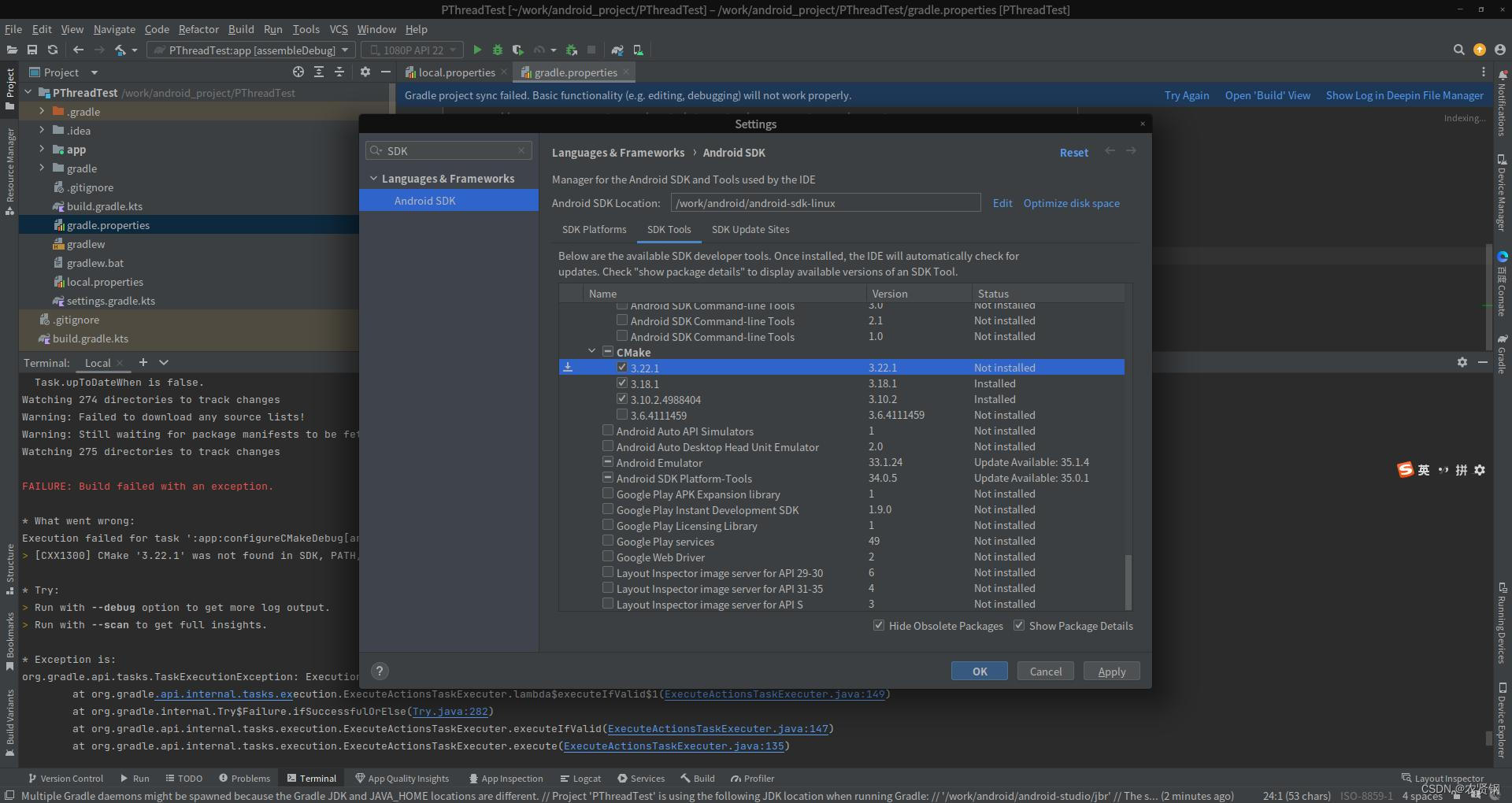
Task: Check Android Auto API Simulators
Action: (x=608, y=430)
